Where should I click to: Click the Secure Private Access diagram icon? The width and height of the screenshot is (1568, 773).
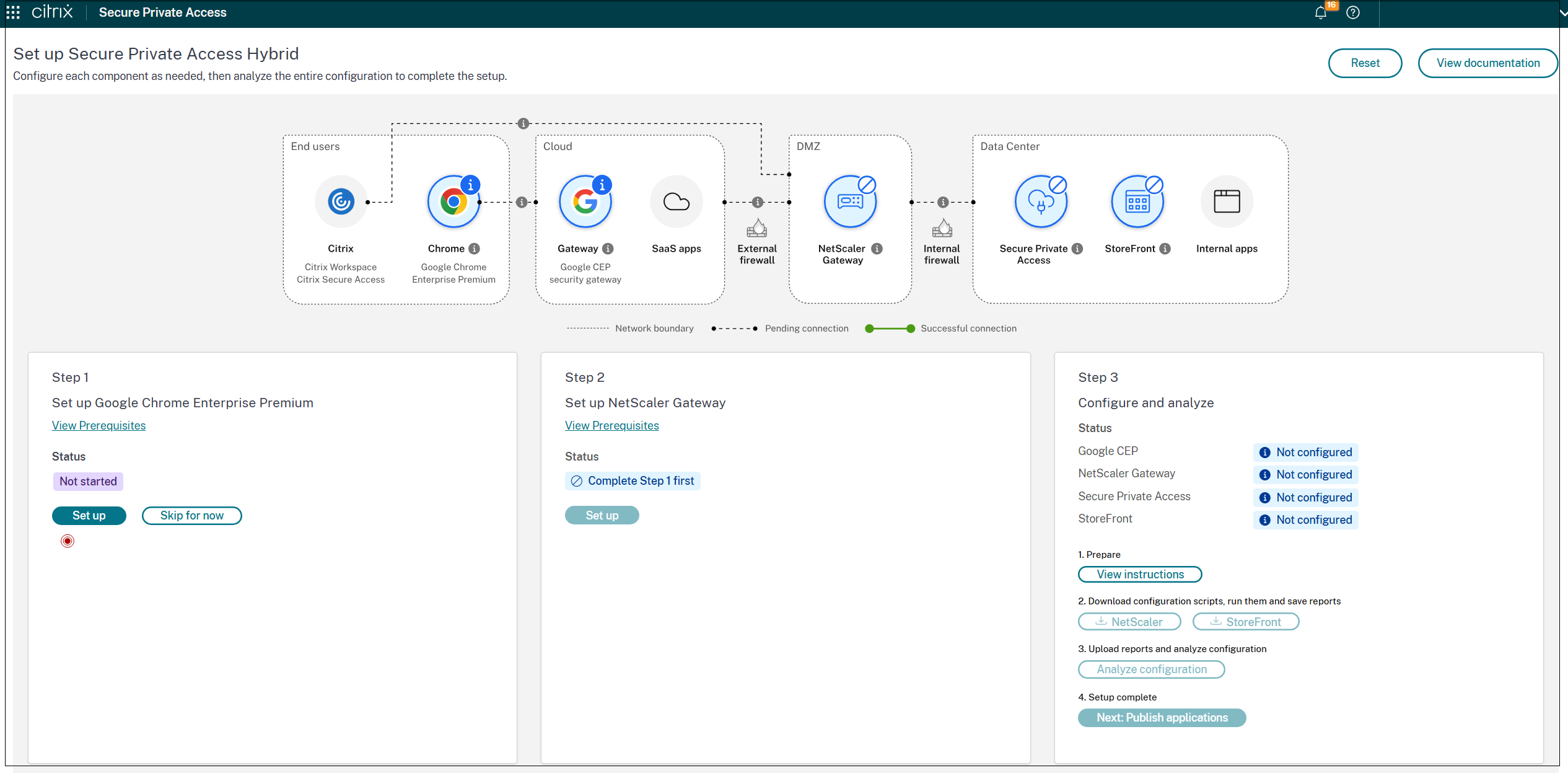(1041, 202)
